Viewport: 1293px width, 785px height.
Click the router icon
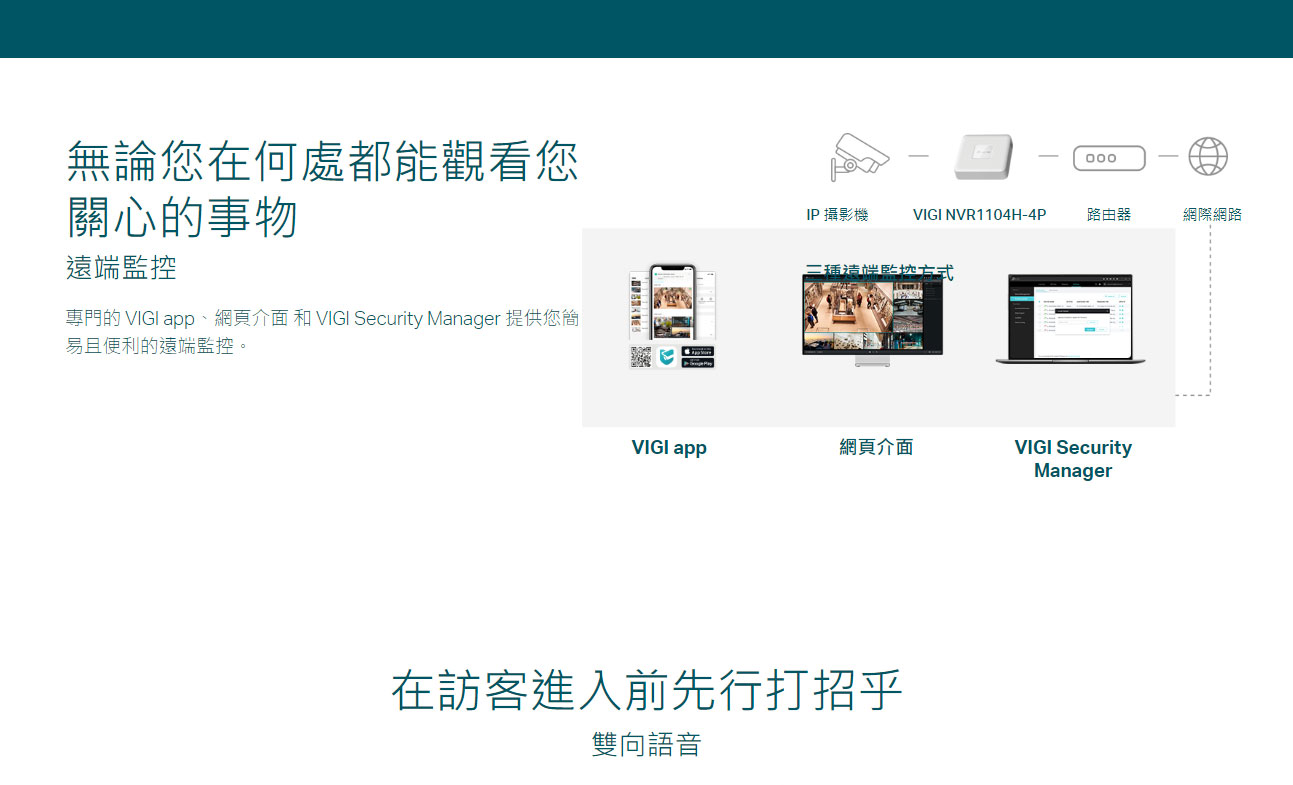point(1108,158)
